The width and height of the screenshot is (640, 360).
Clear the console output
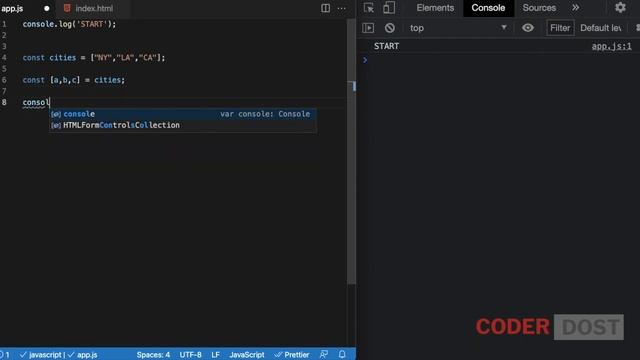click(390, 28)
